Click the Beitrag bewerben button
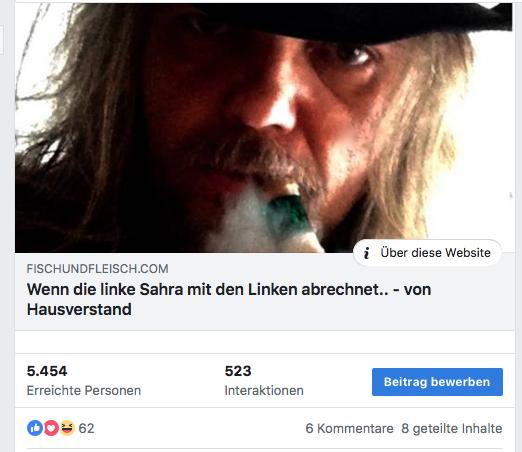Image resolution: width=522 pixels, height=452 pixels. [437, 382]
